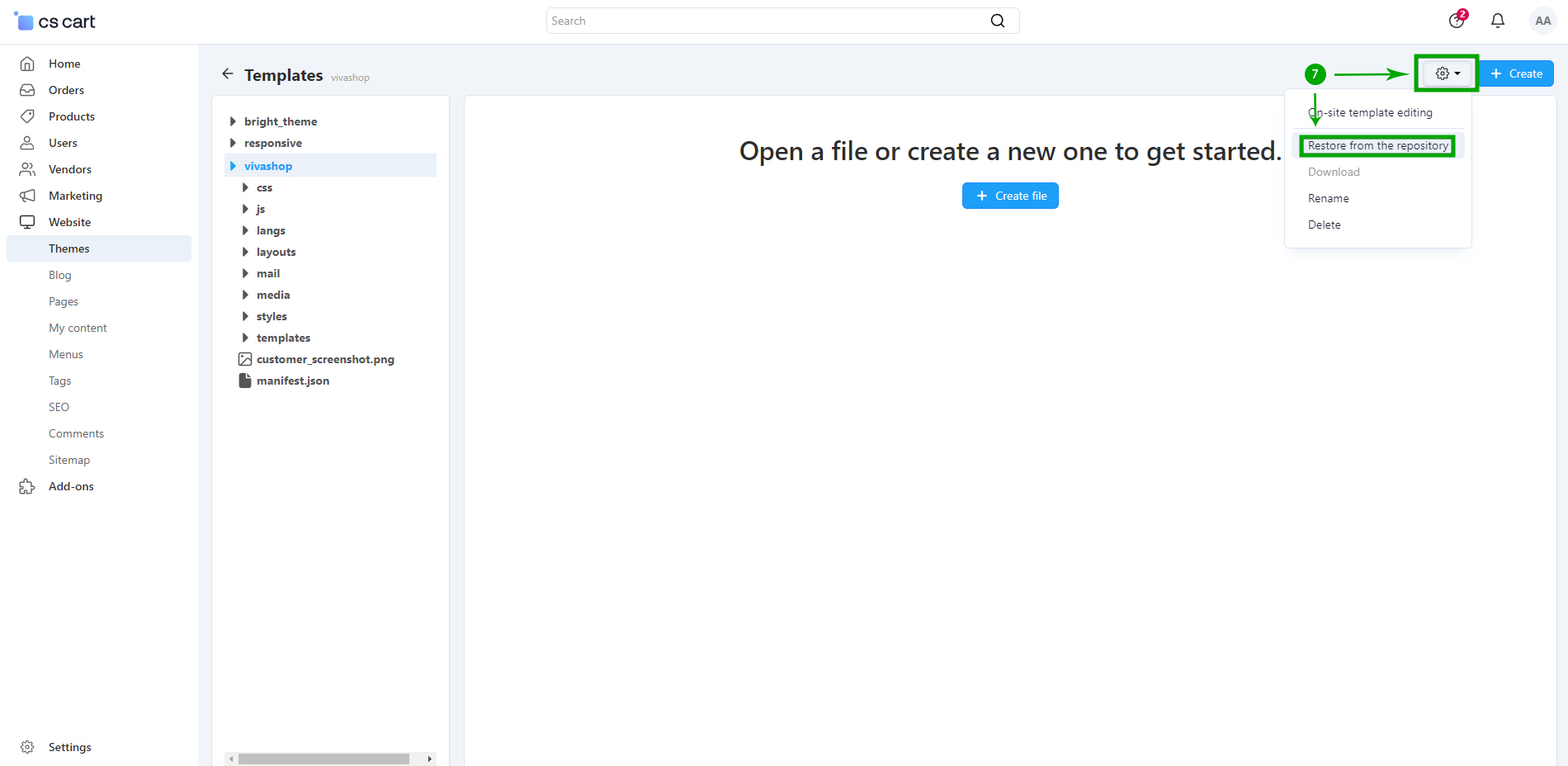Click the back arrow beside Templates
Screen dimensions: 1568x766
click(228, 74)
